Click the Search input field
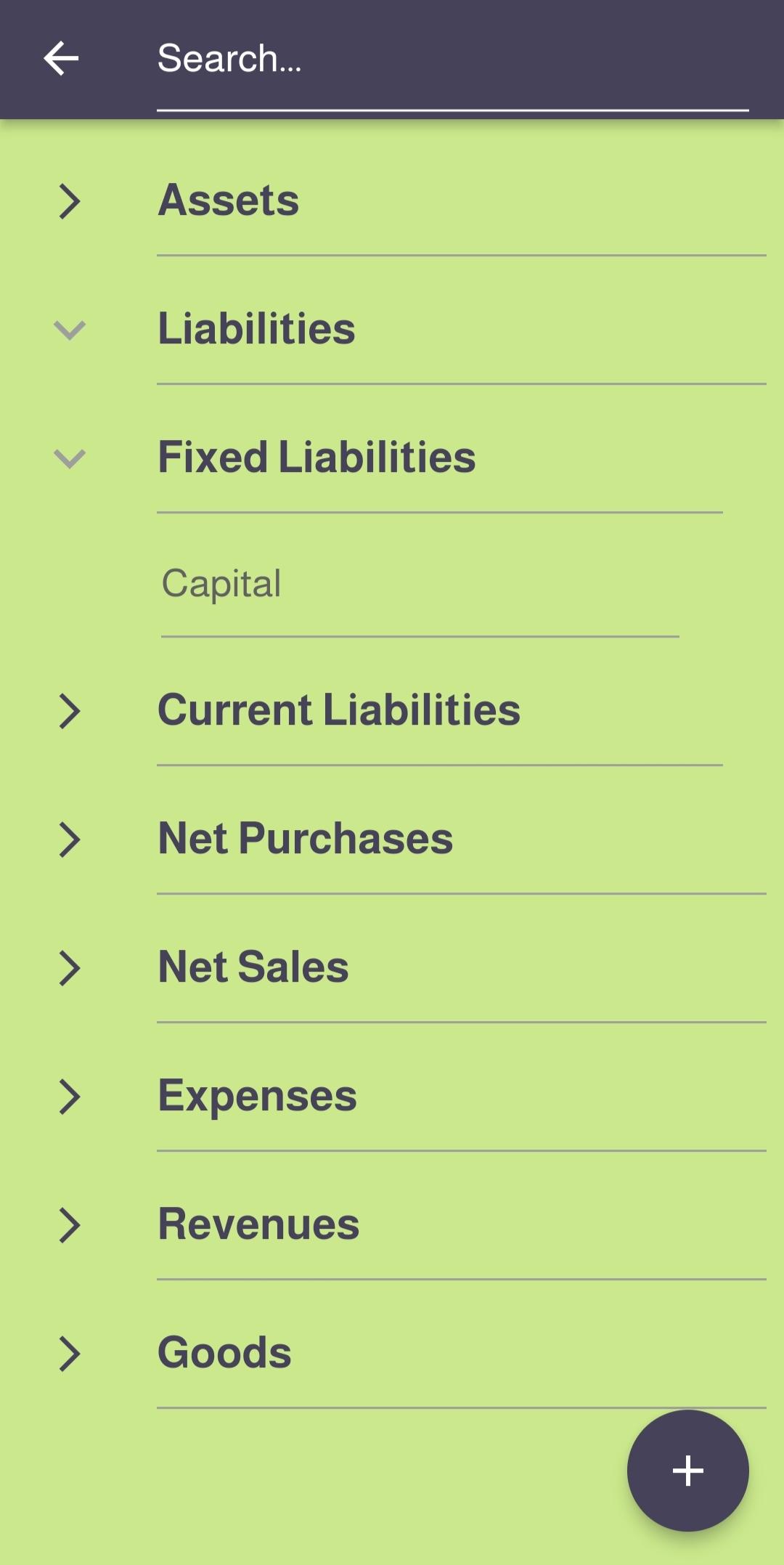This screenshot has width=784, height=1565. coord(452,60)
